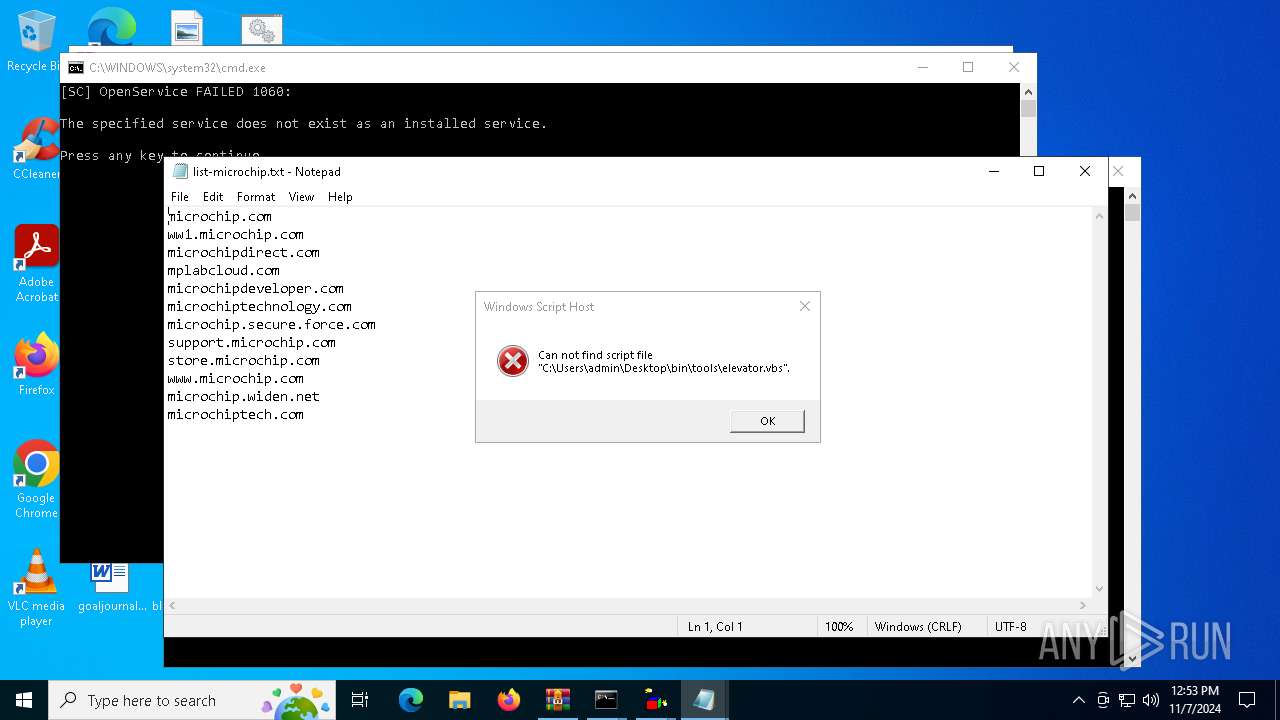Minimize the cmd.exe window
The width and height of the screenshot is (1280, 720).
[922, 68]
